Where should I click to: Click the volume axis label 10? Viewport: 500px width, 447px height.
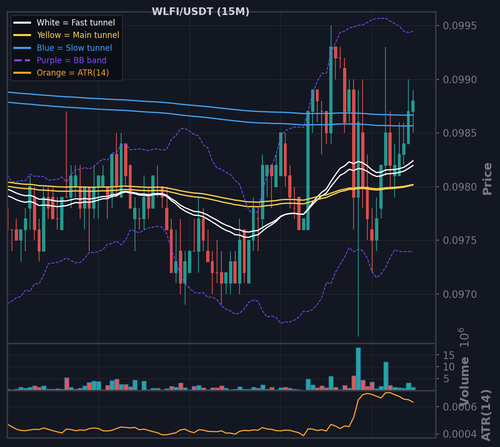pyautogui.click(x=449, y=367)
